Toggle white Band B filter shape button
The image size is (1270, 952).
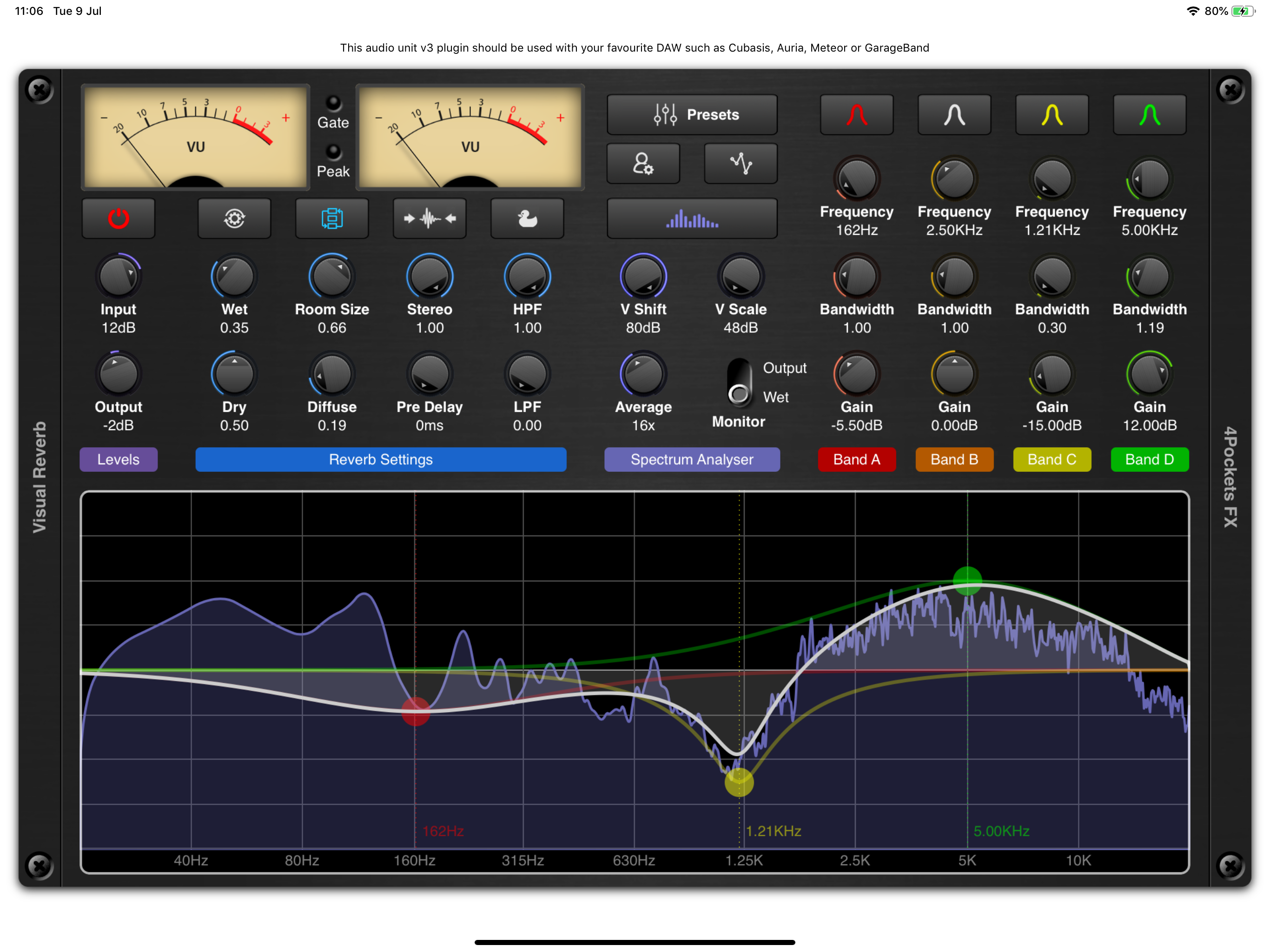pos(954,115)
